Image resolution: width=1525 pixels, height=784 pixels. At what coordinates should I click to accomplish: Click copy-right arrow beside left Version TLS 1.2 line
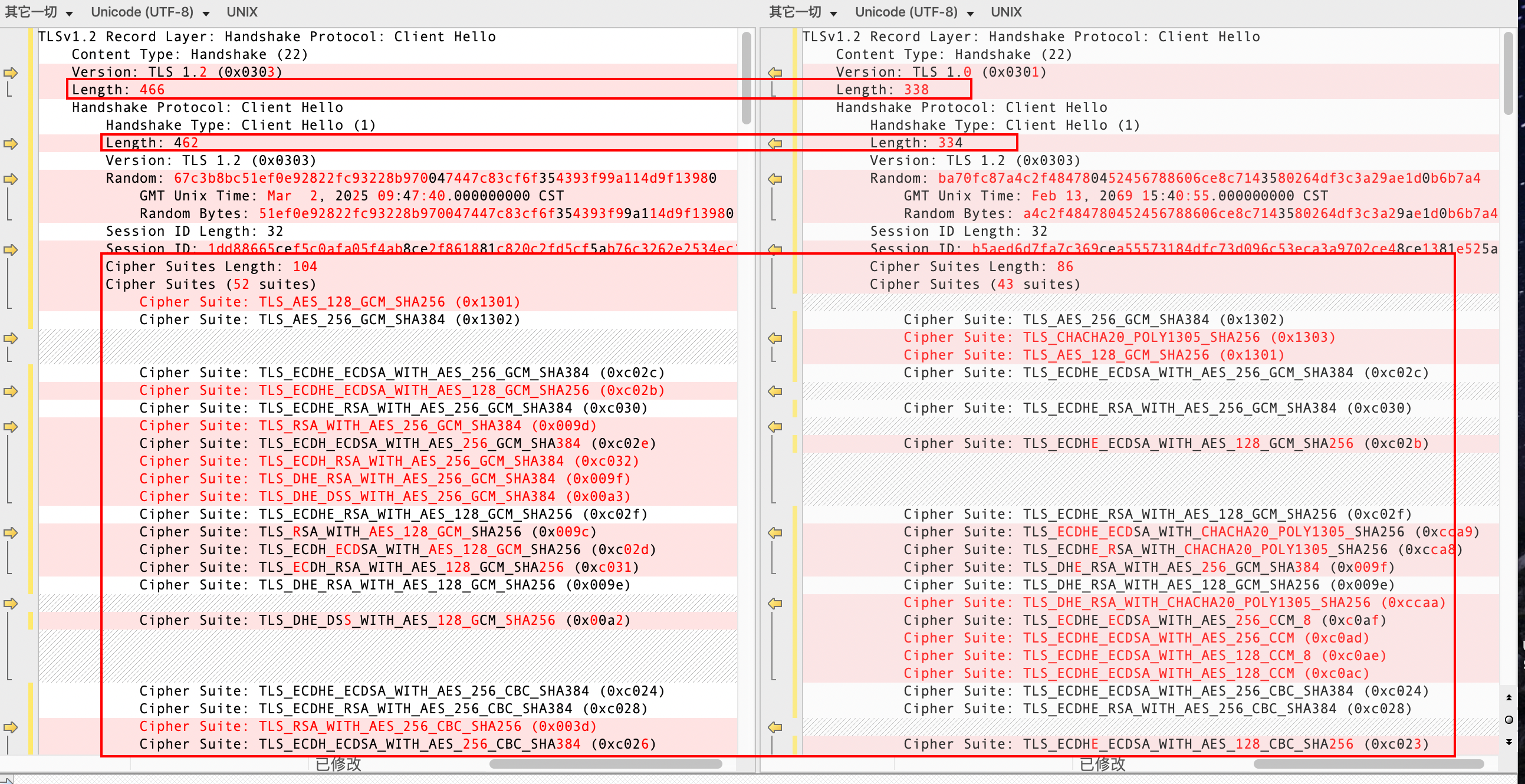[x=10, y=73]
